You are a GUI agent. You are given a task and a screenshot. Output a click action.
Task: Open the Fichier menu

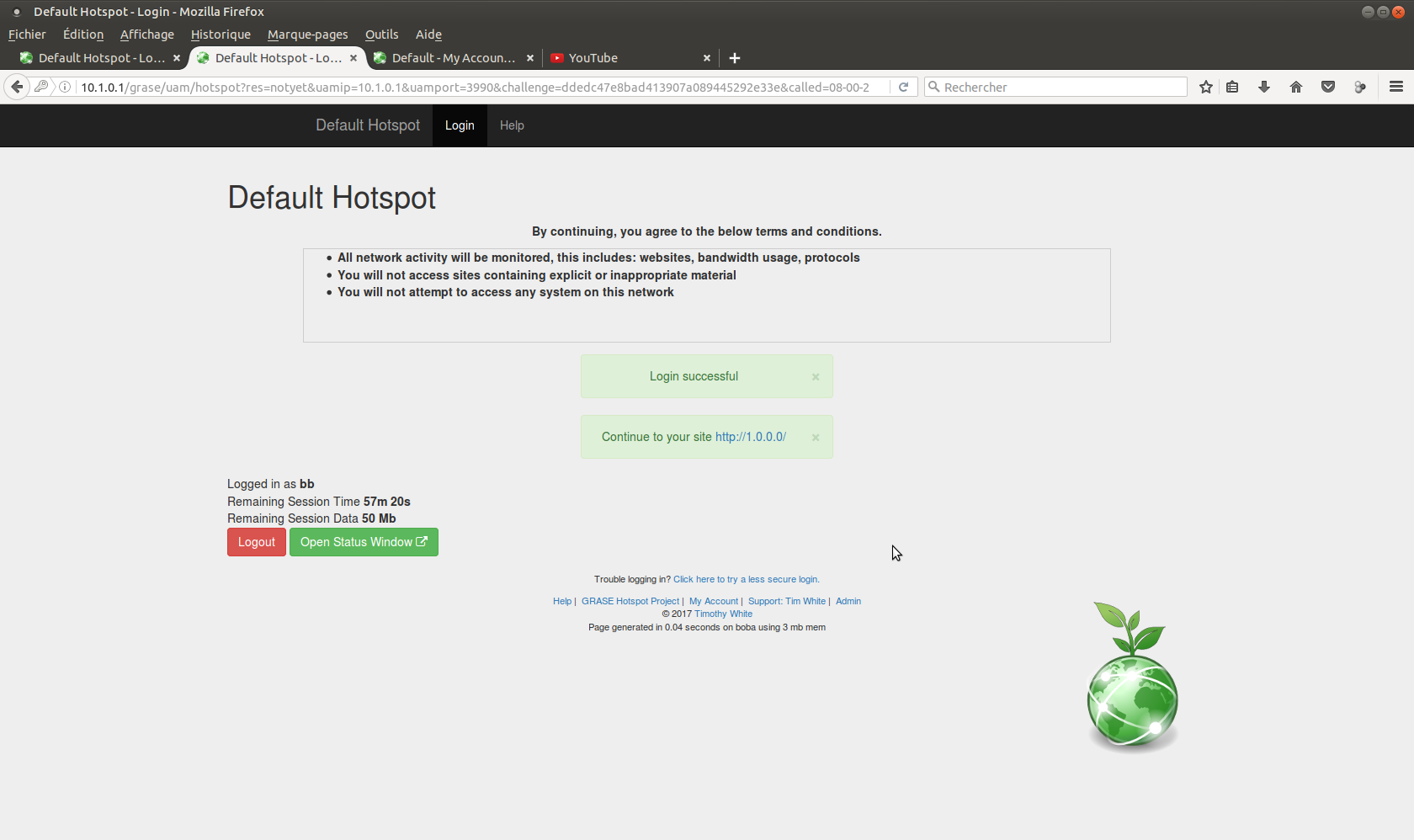pyautogui.click(x=27, y=35)
